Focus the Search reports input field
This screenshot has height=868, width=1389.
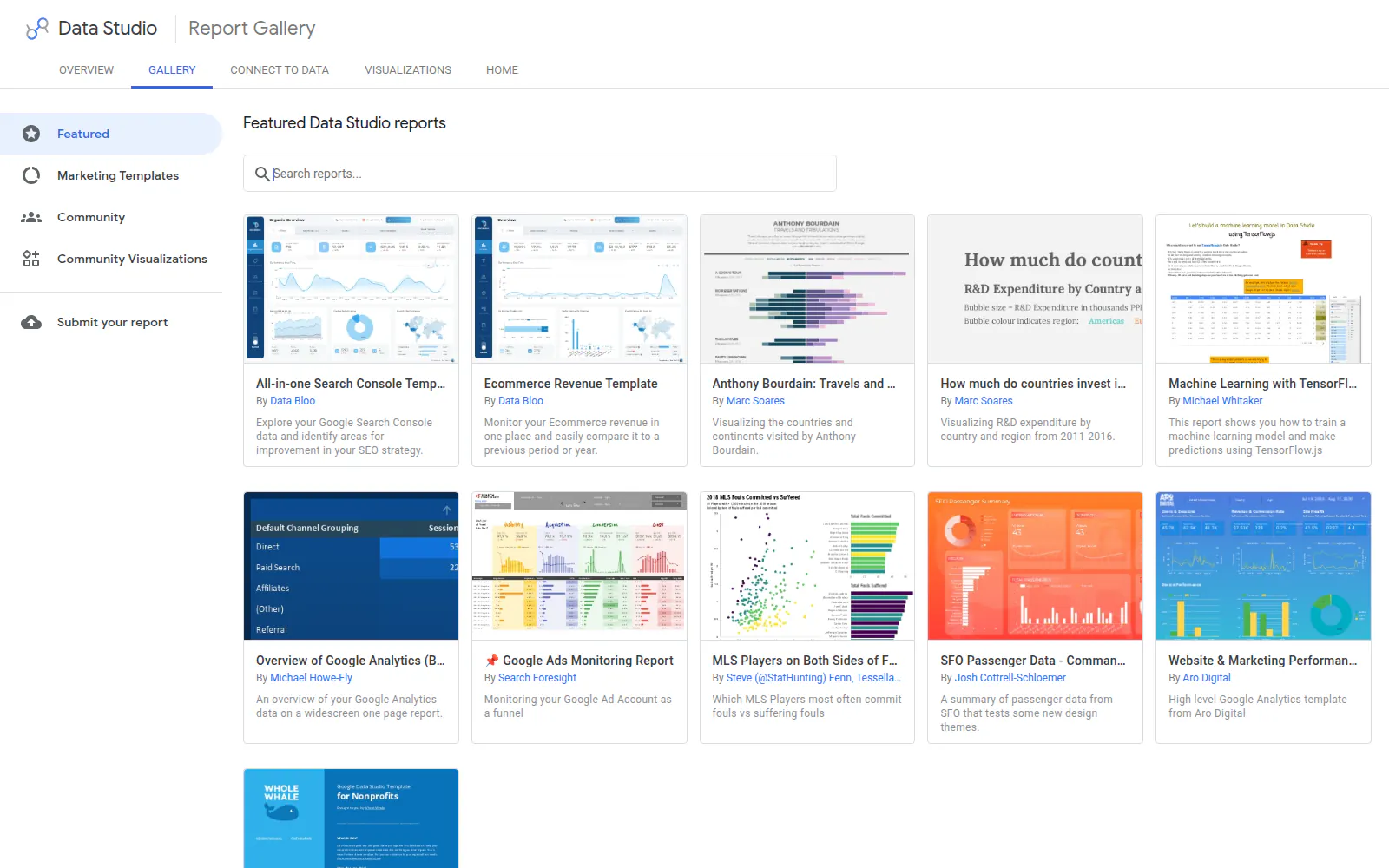[x=540, y=174]
